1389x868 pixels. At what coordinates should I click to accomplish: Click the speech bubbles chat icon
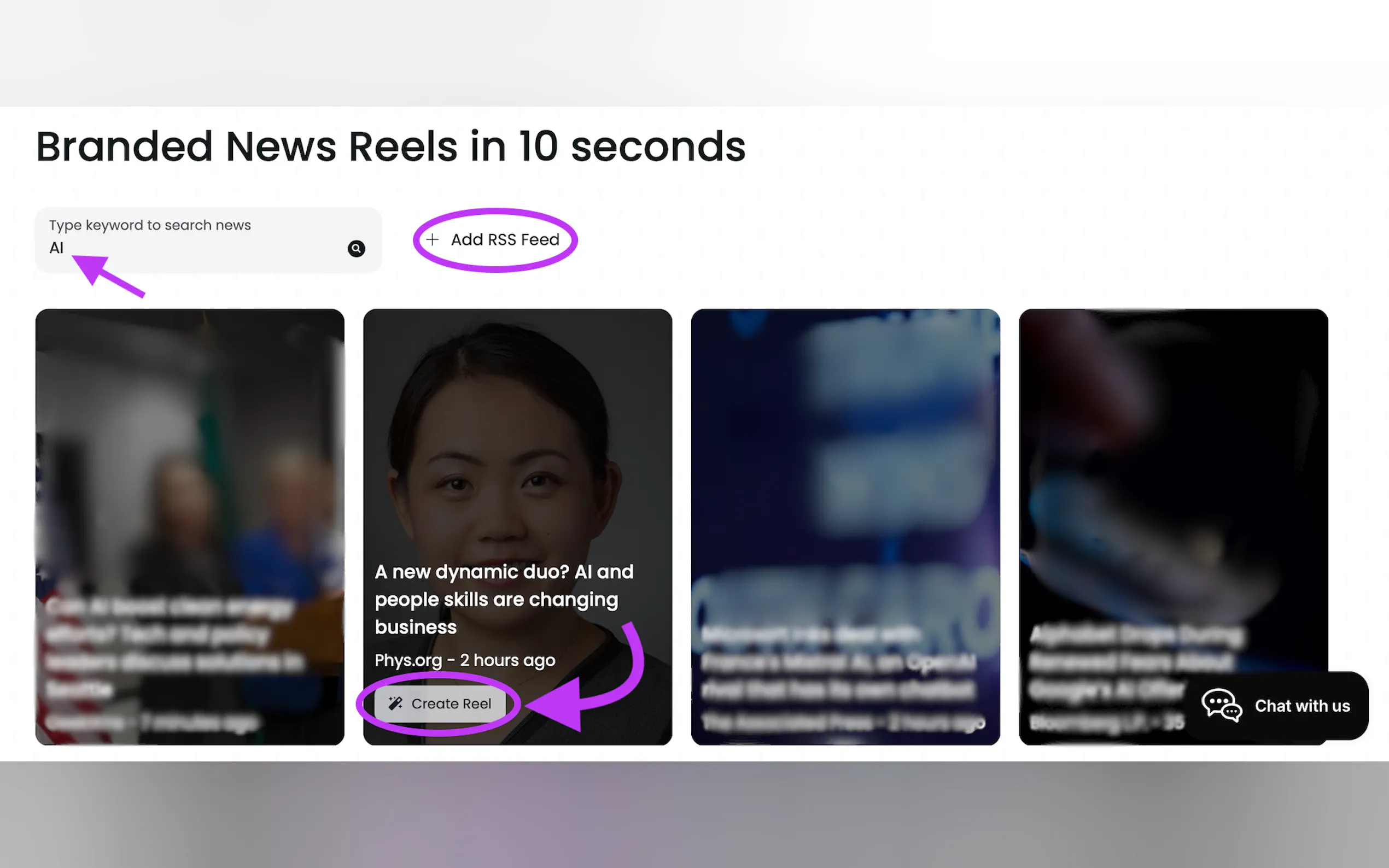(x=1221, y=705)
